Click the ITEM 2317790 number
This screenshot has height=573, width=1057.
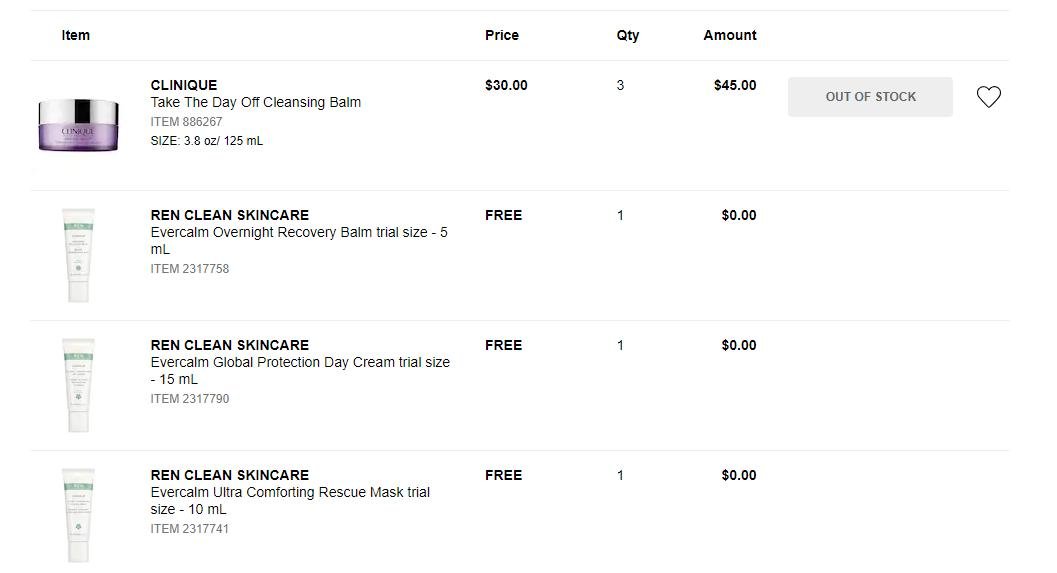[190, 399]
